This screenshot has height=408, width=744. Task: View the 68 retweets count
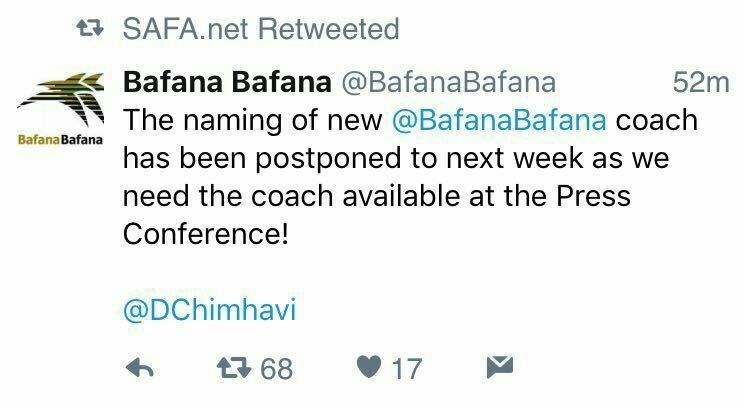(276, 370)
